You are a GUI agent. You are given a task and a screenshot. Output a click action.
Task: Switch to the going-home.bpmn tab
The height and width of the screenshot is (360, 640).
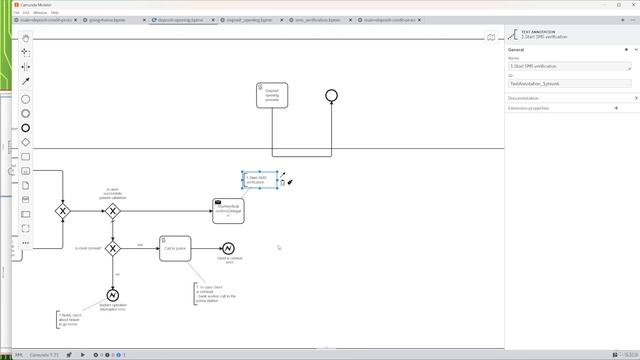[x=107, y=20]
